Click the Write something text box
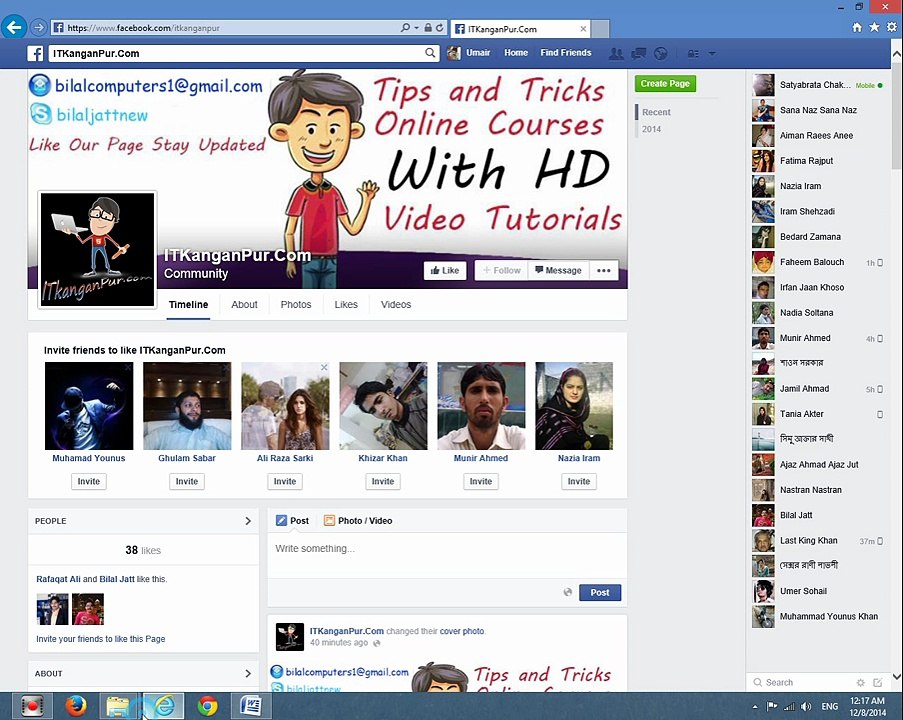The height and width of the screenshot is (720, 903). click(447, 555)
